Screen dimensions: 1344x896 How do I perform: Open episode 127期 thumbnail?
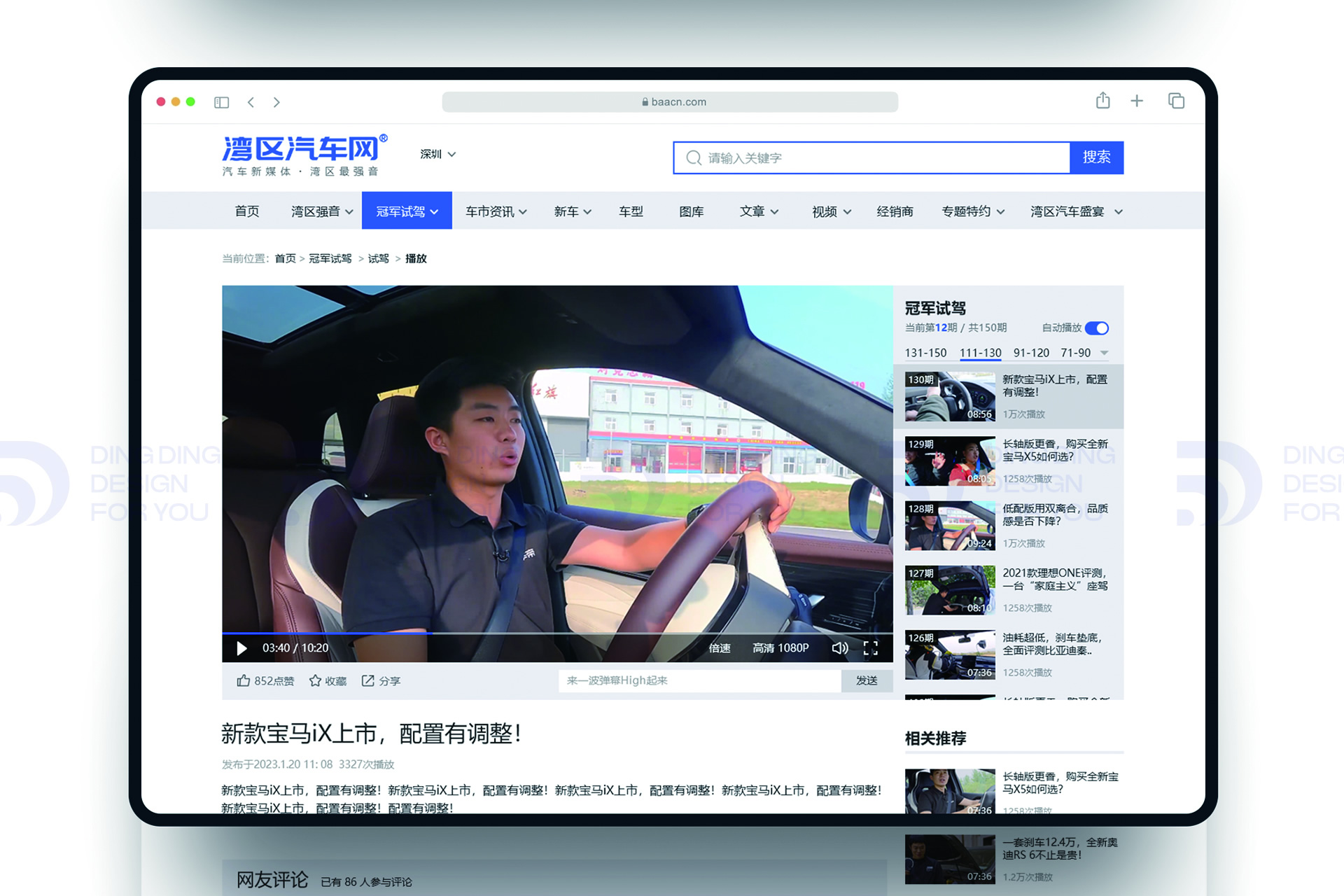pyautogui.click(x=949, y=590)
